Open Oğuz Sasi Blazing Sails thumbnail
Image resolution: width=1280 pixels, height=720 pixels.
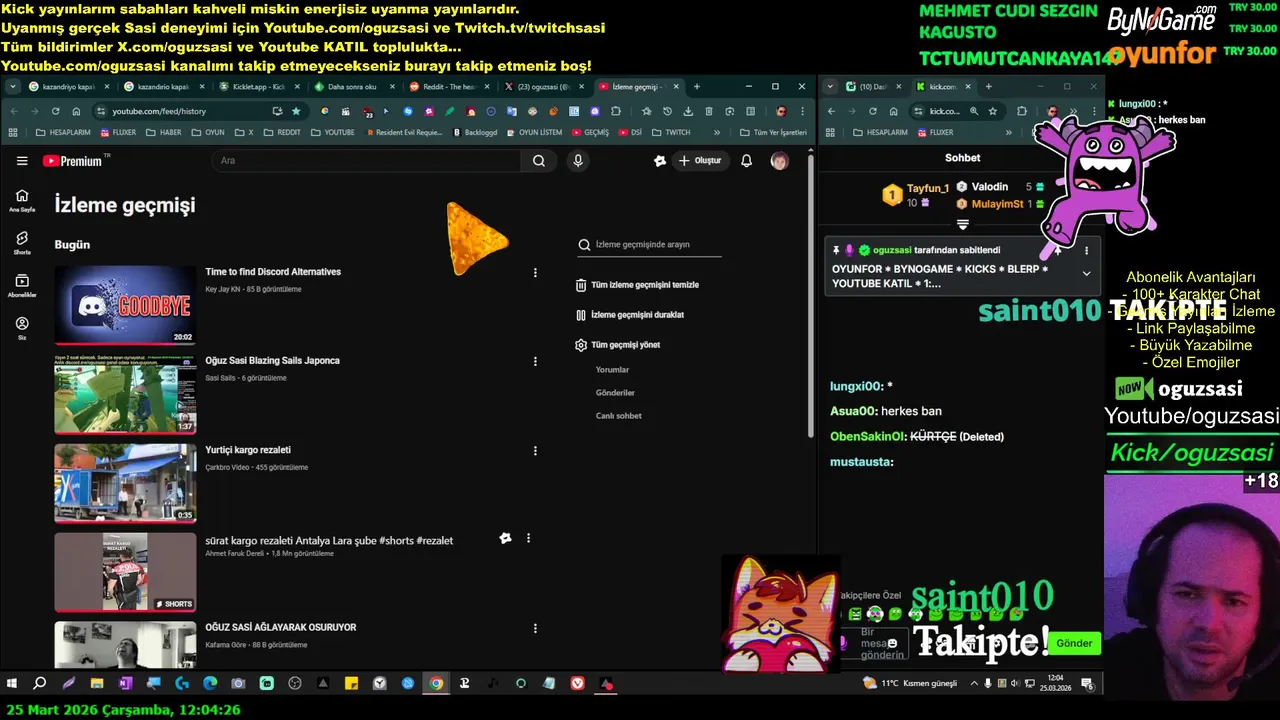125,394
